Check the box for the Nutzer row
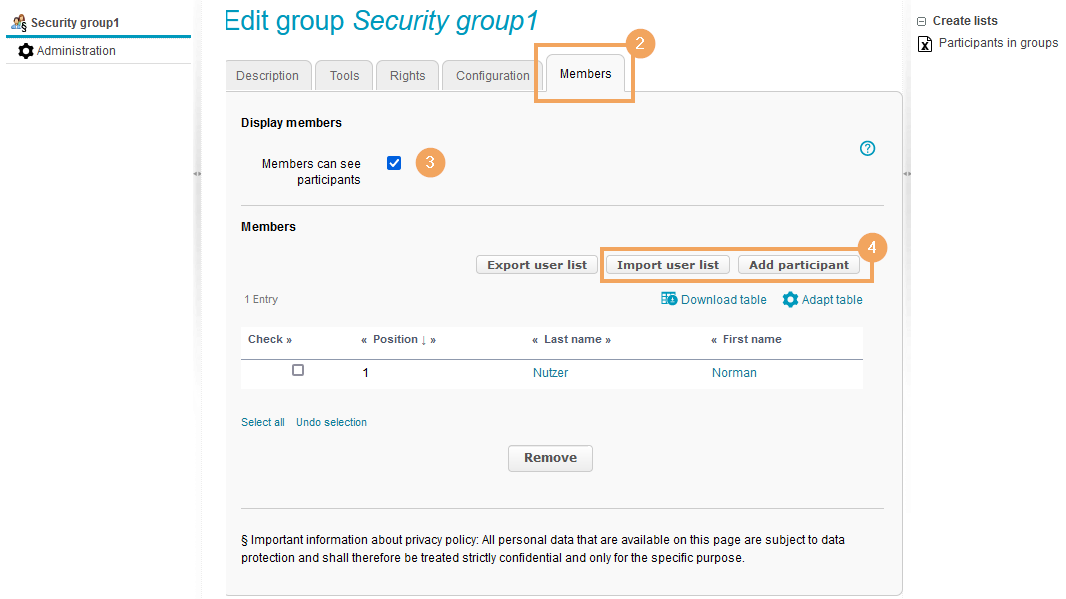Image resolution: width=1066 pixels, height=599 pixels. coord(298,370)
